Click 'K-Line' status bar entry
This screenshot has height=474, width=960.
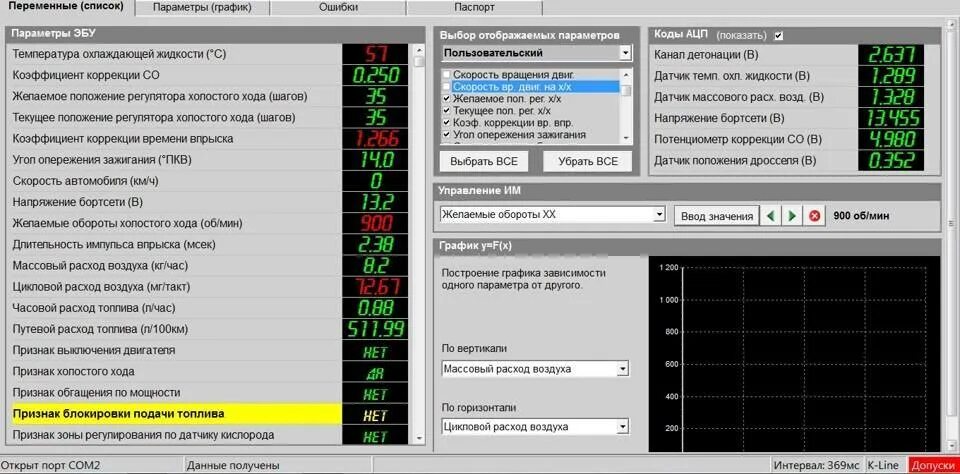pyautogui.click(x=885, y=466)
